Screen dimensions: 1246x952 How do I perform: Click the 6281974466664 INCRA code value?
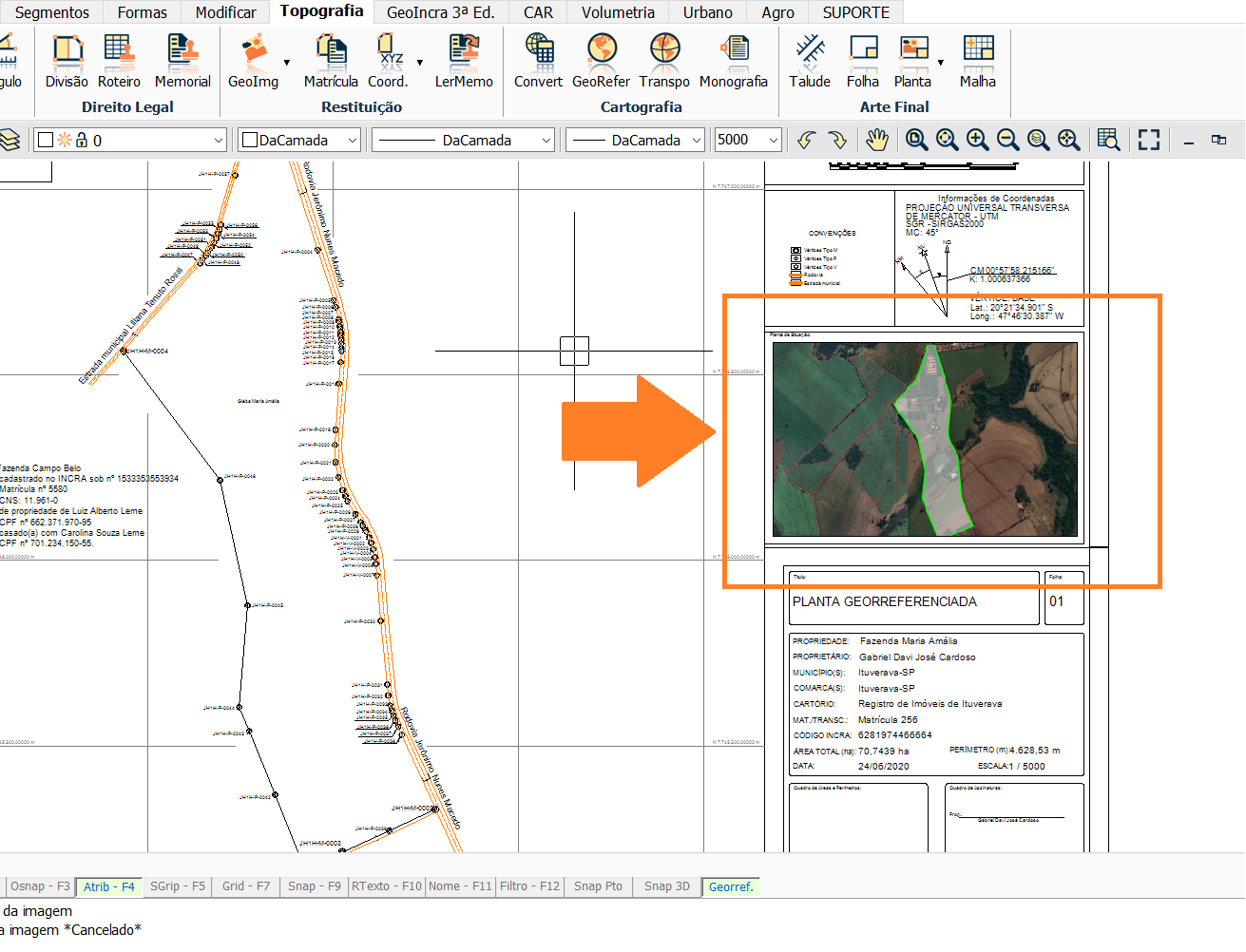pos(895,734)
